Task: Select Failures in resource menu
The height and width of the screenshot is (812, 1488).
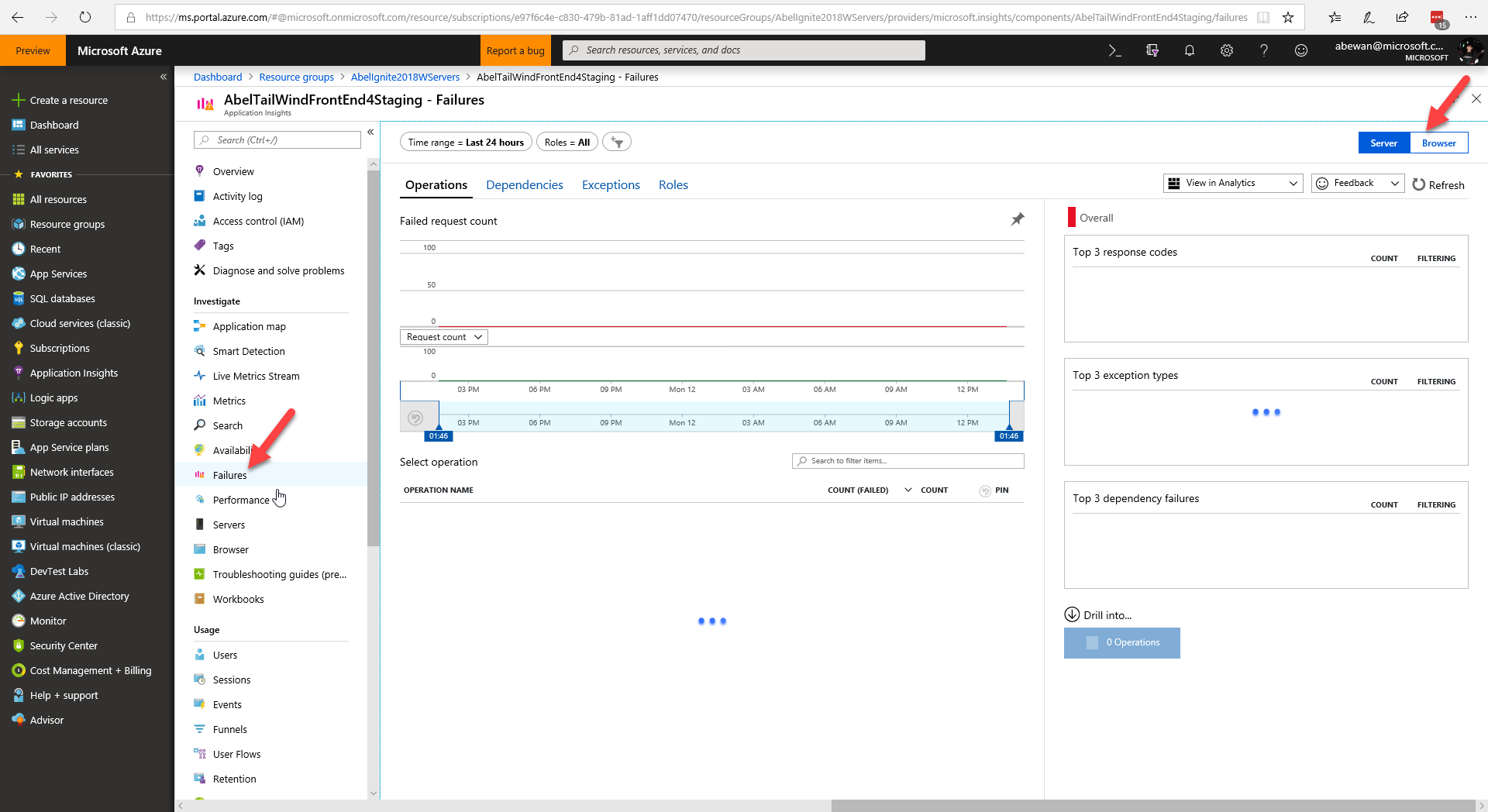Action: [x=229, y=475]
